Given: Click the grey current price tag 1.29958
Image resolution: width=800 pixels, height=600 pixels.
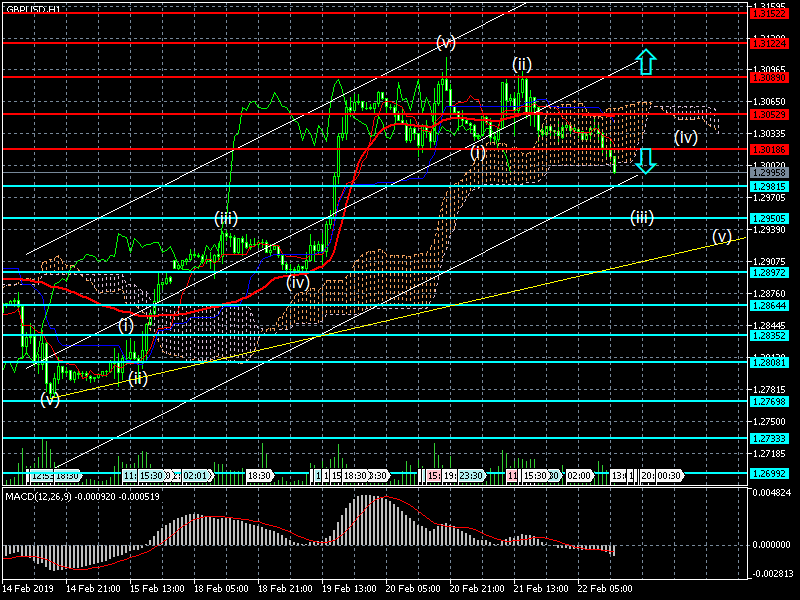Looking at the screenshot, I should tap(769, 172).
